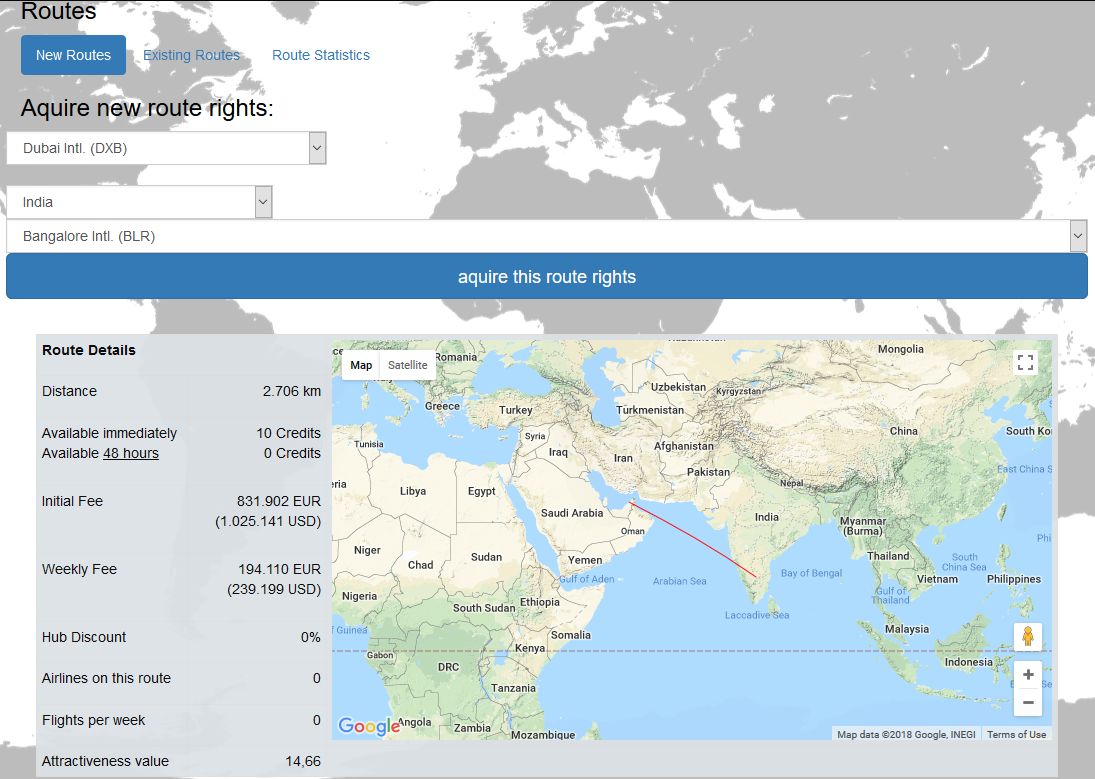Click the (239.199 USD) amount
Viewport: 1095px width, 779px height.
[274, 590]
